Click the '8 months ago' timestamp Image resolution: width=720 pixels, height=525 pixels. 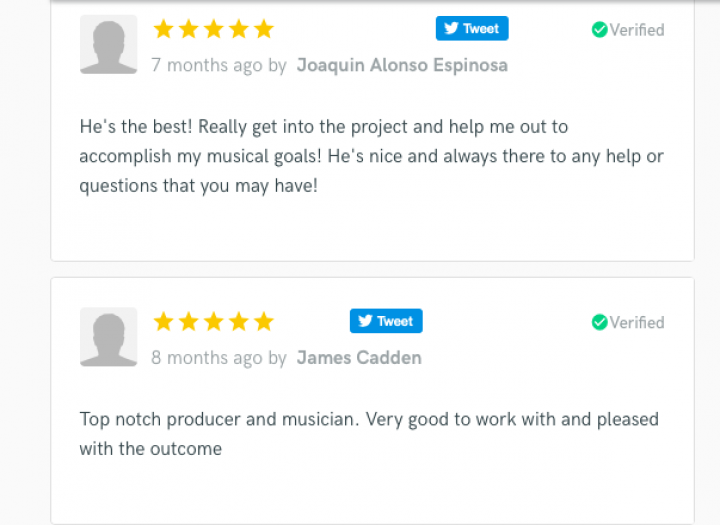click(207, 358)
